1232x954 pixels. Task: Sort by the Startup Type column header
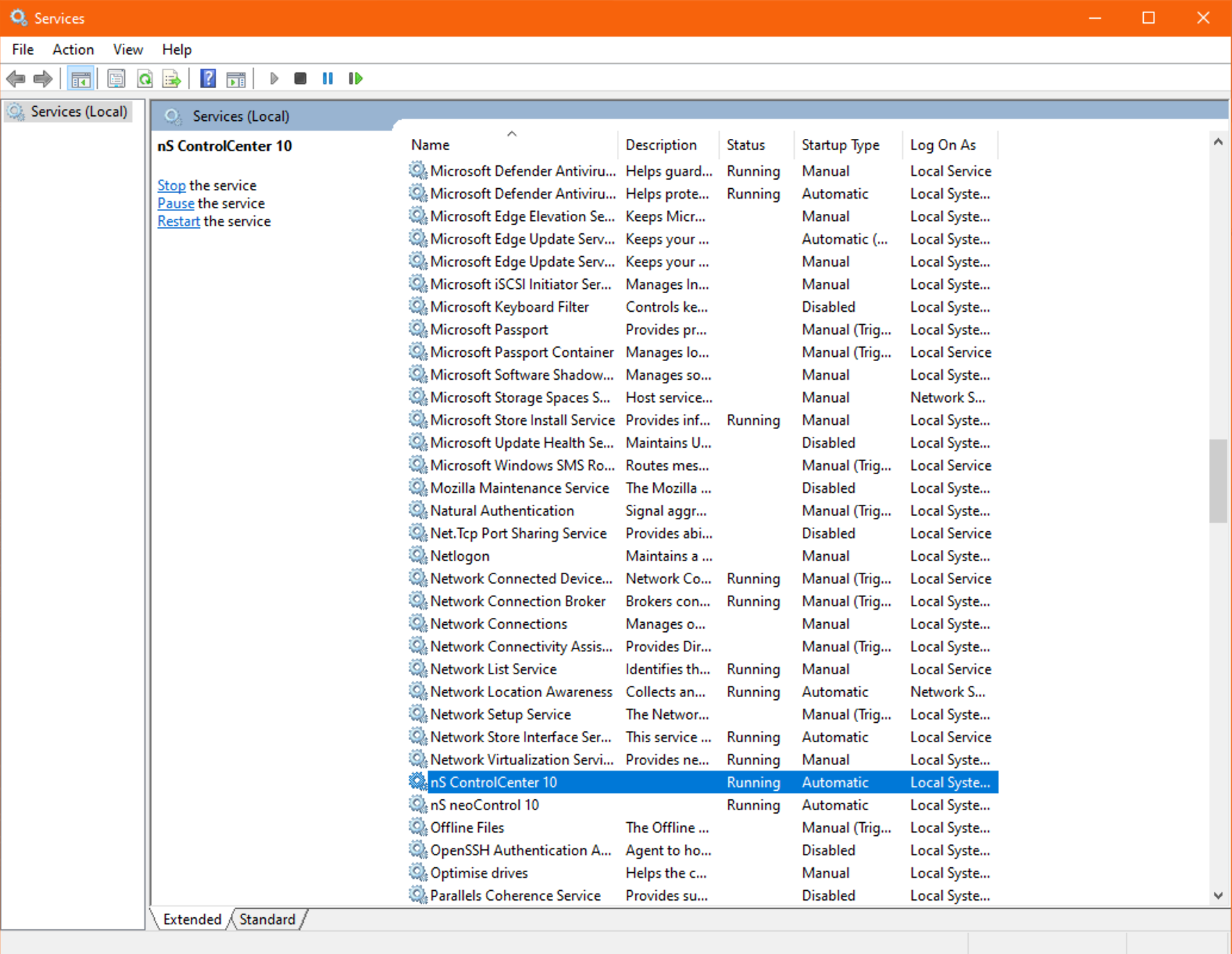coord(847,144)
